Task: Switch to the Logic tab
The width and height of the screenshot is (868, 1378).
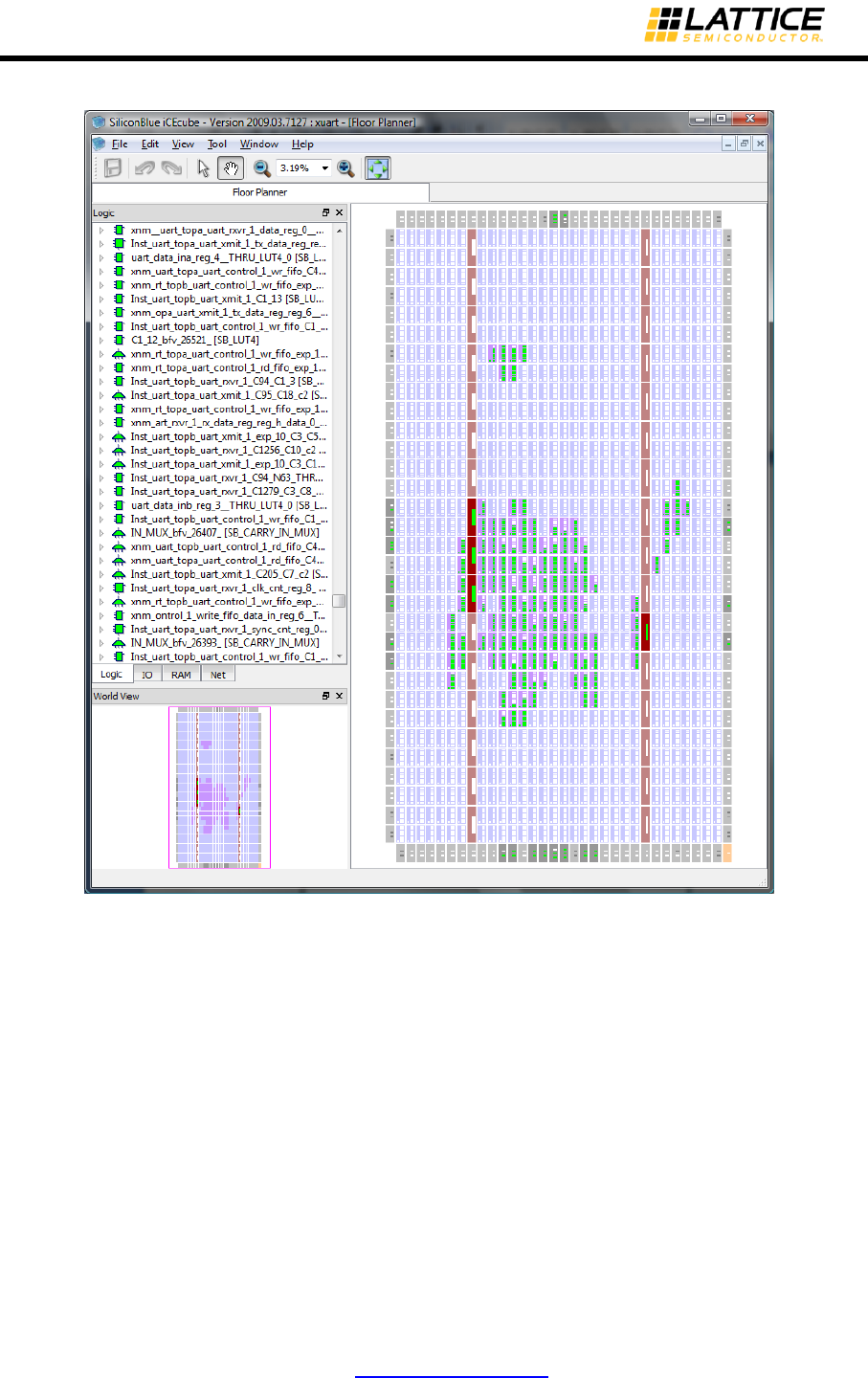Action: [112, 675]
